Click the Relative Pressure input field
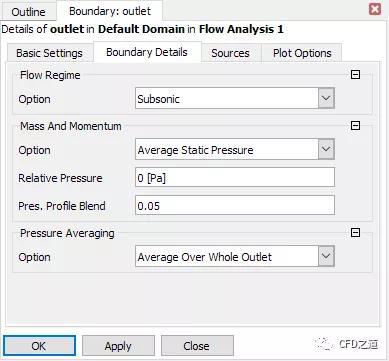The height and width of the screenshot is (361, 389). click(235, 177)
